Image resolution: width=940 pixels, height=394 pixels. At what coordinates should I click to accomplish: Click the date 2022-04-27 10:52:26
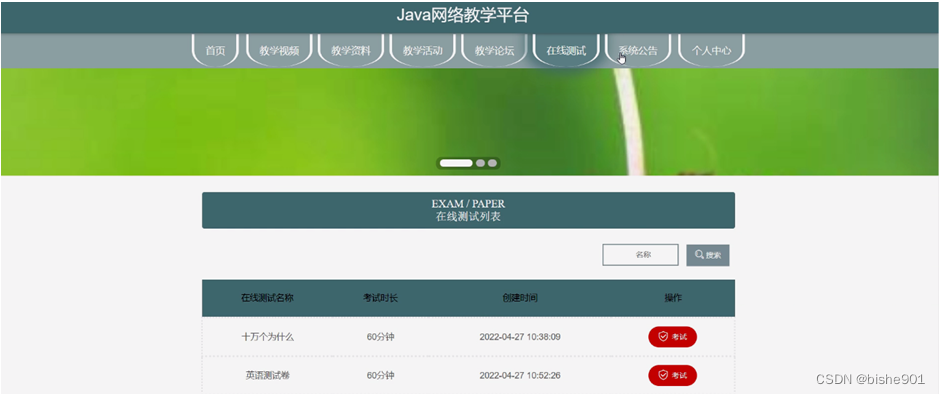pos(520,375)
